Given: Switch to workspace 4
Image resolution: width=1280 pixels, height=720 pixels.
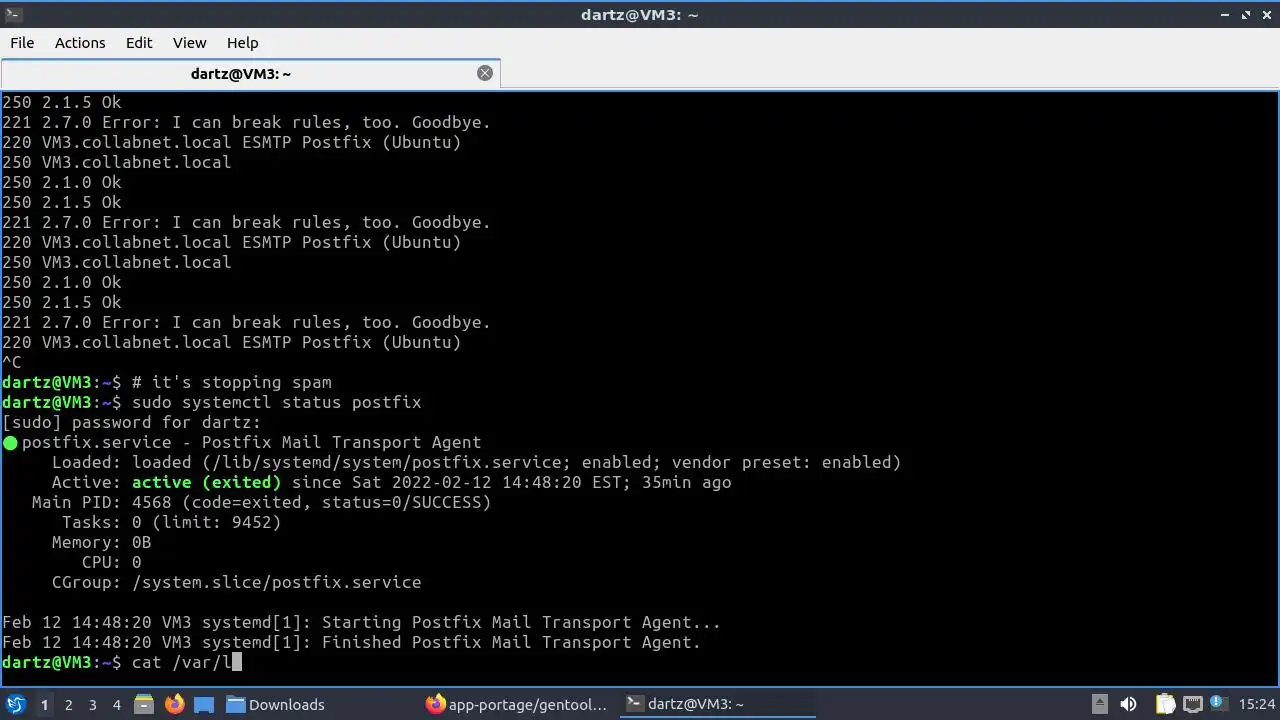Looking at the screenshot, I should coord(116,705).
